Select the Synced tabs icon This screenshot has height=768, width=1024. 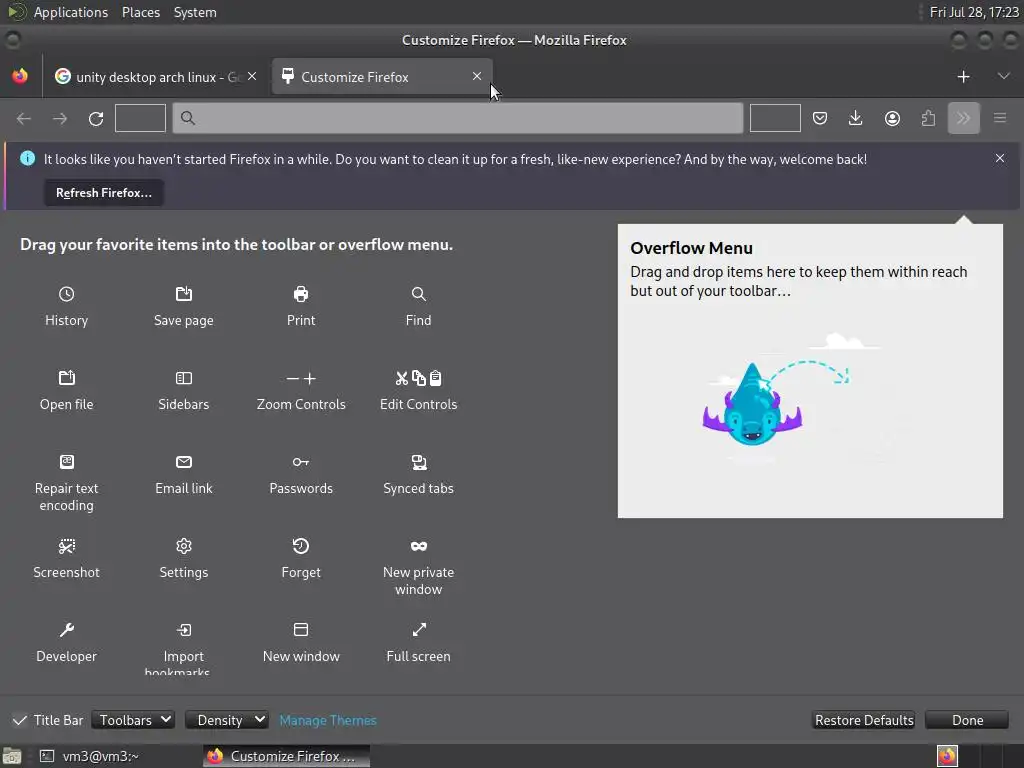[419, 462]
